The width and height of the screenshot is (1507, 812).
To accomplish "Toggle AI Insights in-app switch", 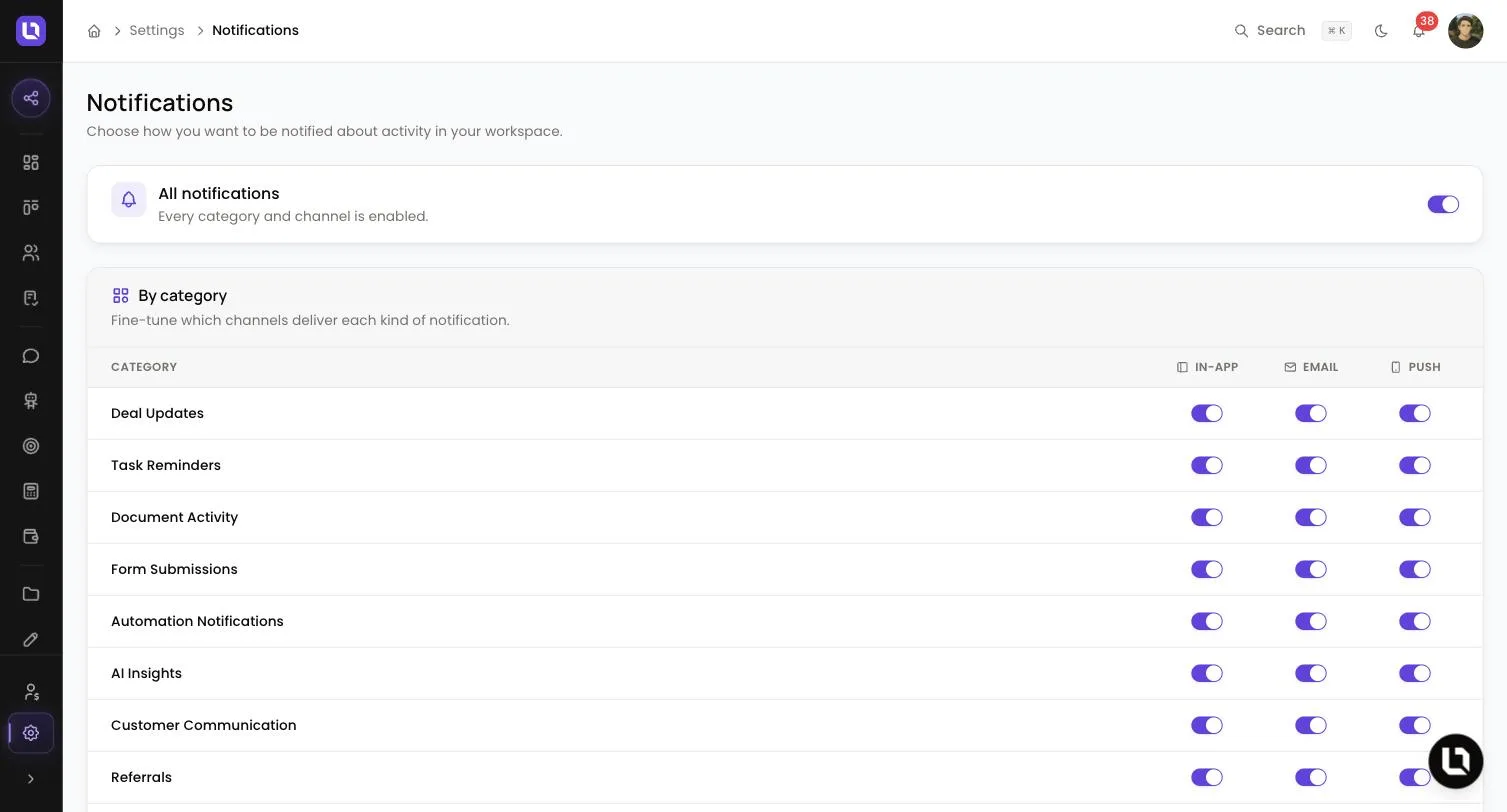I will (x=1207, y=673).
